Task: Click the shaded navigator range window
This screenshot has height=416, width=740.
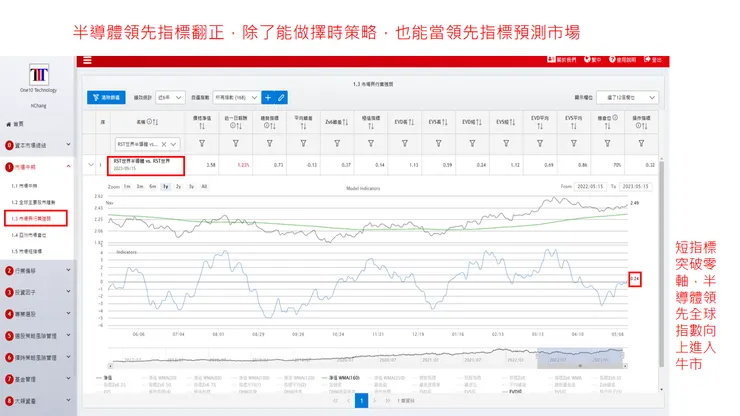Action: click(x=580, y=356)
